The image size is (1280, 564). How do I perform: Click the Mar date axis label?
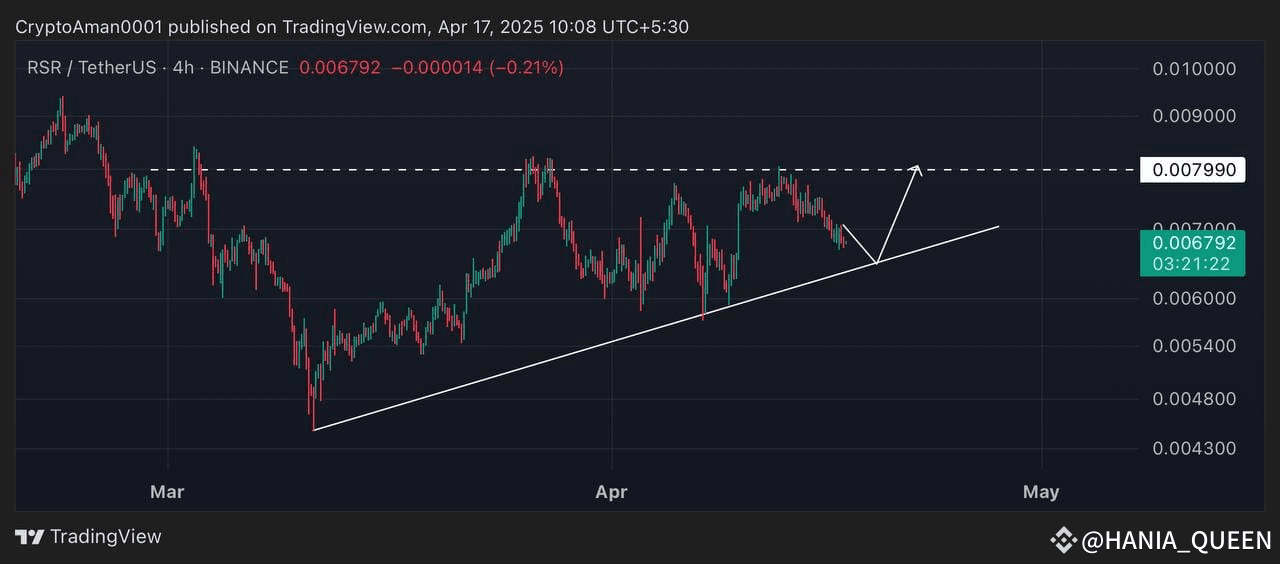point(167,492)
